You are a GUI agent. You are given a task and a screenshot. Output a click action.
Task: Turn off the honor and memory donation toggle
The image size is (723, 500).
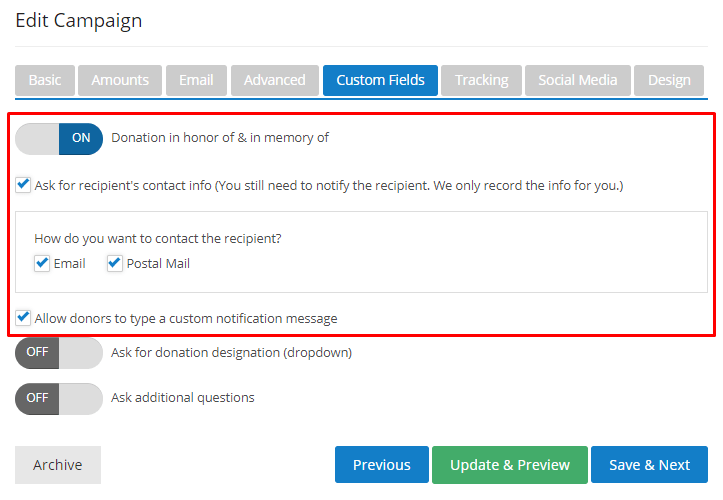point(59,138)
